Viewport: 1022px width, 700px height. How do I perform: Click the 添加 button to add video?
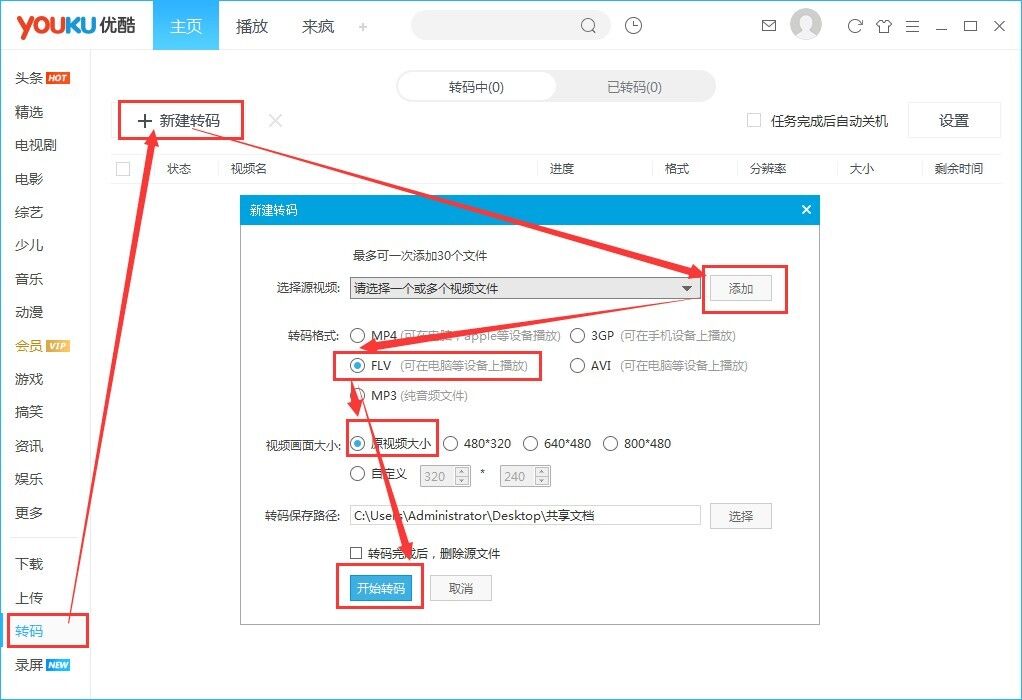point(741,289)
